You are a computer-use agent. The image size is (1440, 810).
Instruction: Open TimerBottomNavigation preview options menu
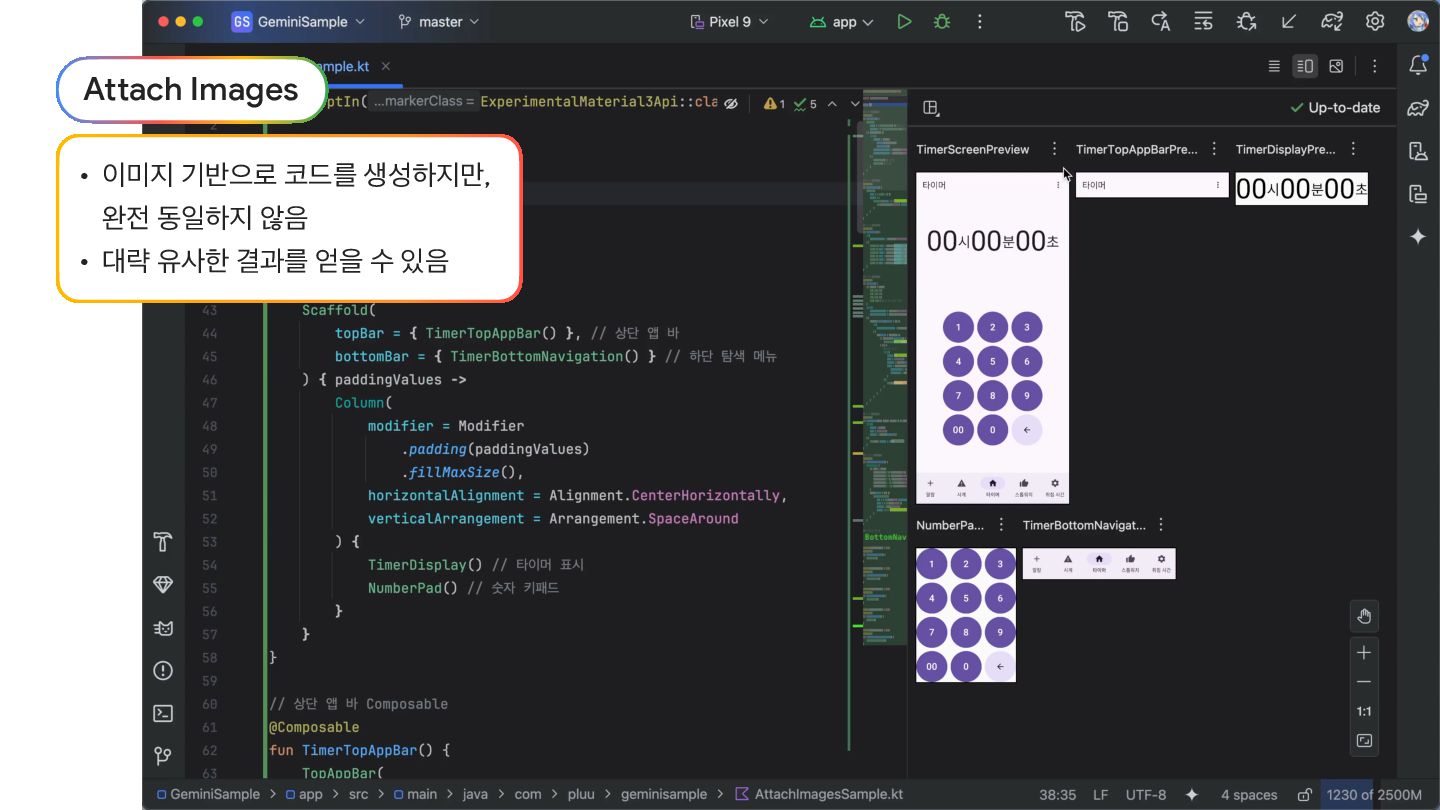[1161, 525]
